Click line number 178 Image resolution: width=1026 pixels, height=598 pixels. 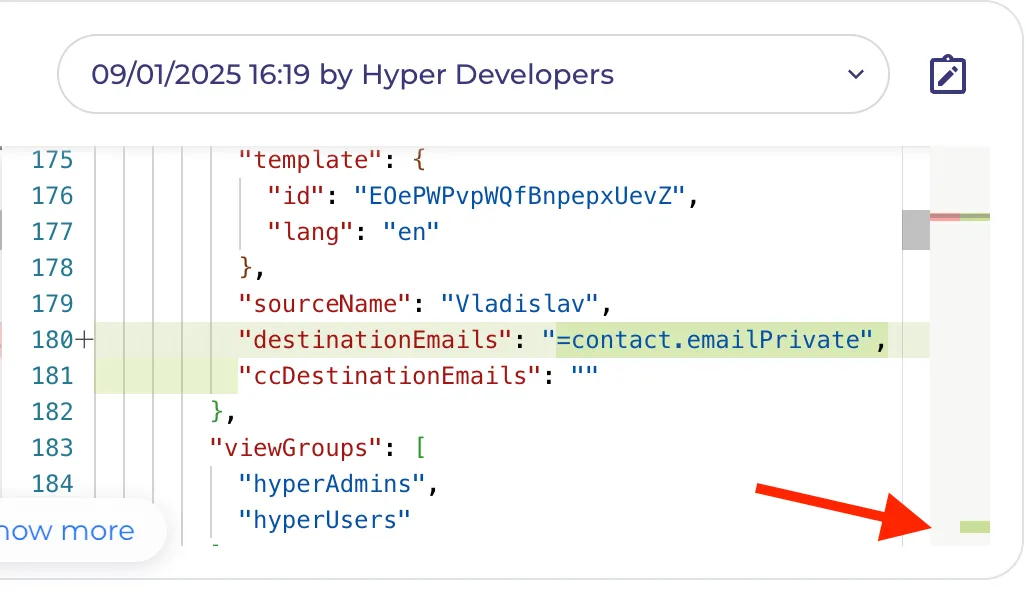click(x=52, y=268)
